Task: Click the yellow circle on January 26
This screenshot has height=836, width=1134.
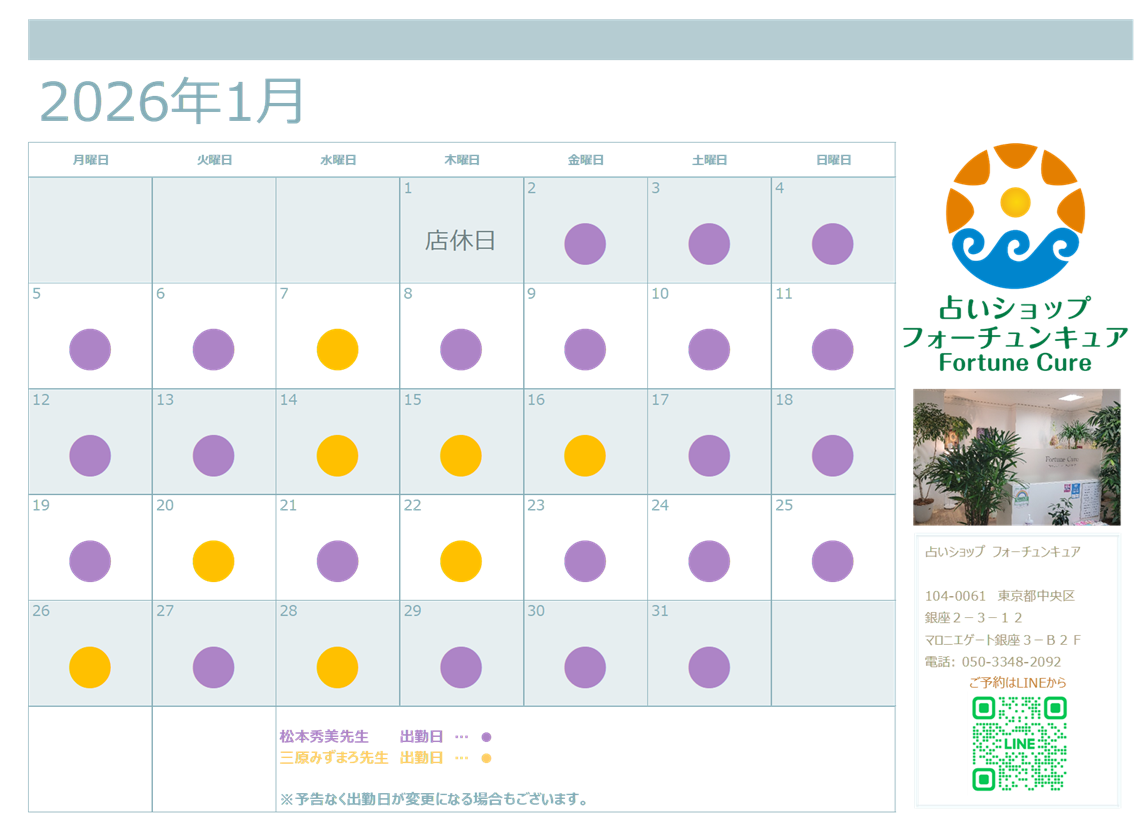Action: coord(90,667)
